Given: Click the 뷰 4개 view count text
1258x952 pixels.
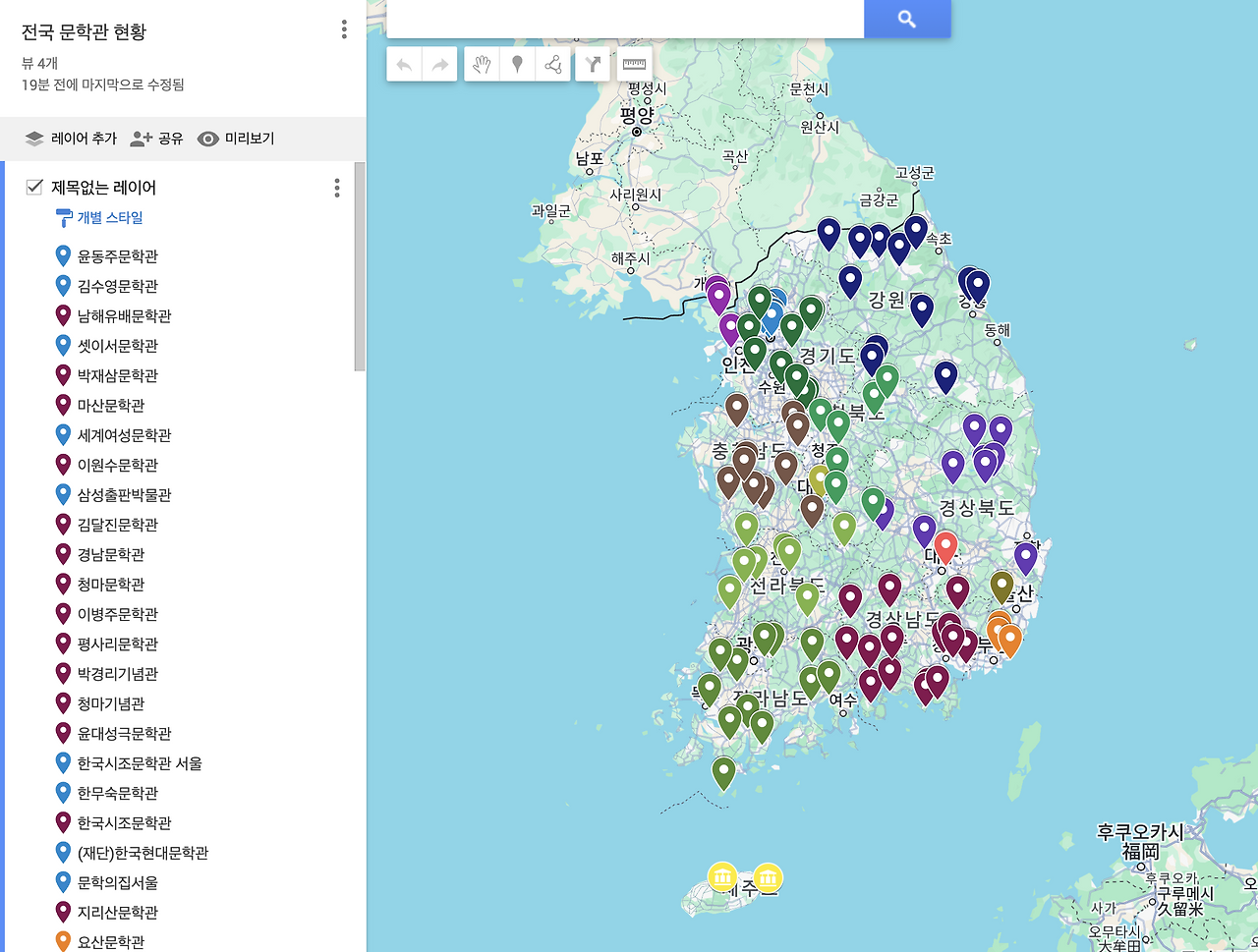Looking at the screenshot, I should (39, 63).
